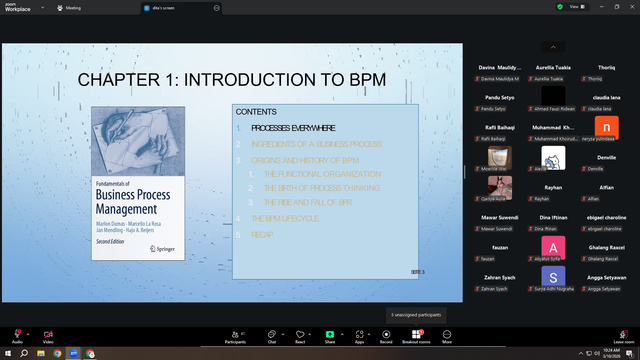
Task: Open the View layout dropdown
Action: pos(577,7)
